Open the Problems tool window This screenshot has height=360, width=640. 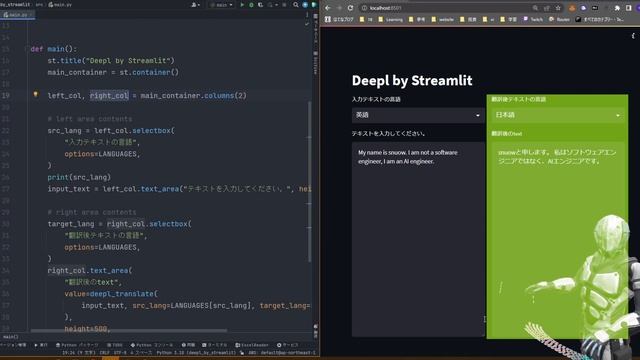pyautogui.click(x=188, y=345)
